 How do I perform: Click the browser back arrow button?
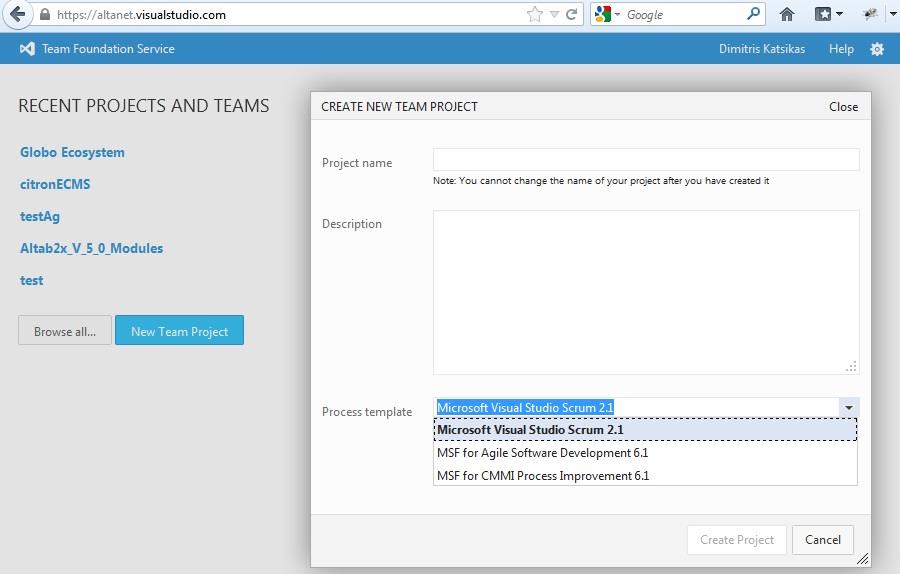coord(17,14)
